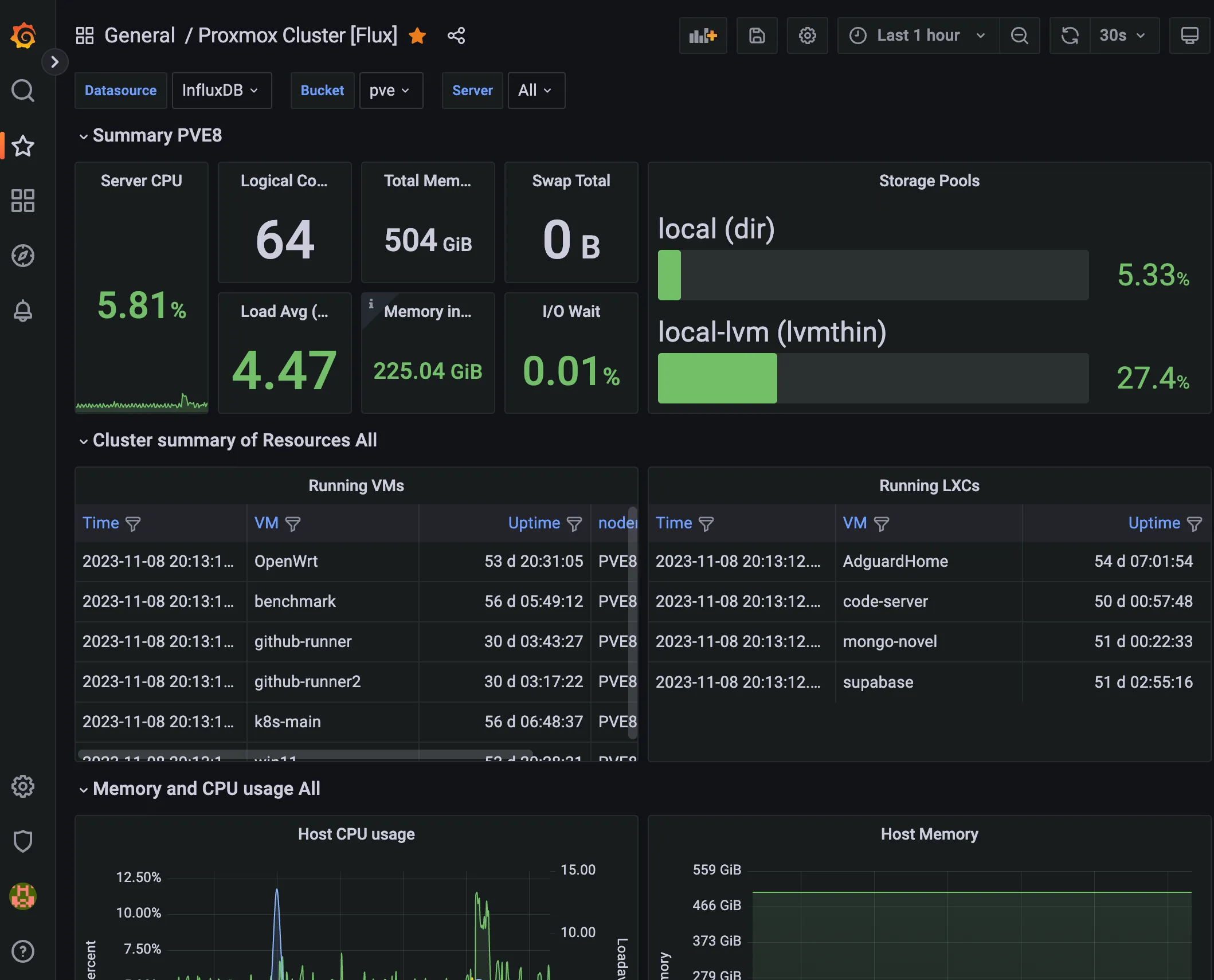Open the InfluxDB datasource dropdown
Image resolution: width=1214 pixels, height=980 pixels.
coord(221,91)
